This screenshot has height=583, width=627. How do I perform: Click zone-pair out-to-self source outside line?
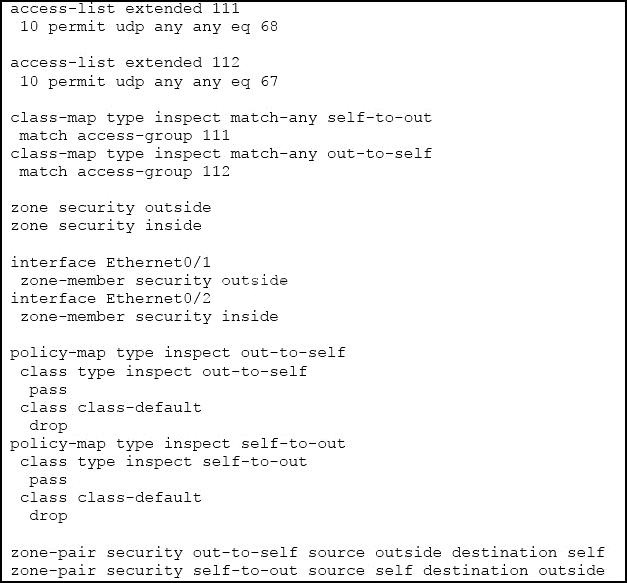(x=308, y=553)
